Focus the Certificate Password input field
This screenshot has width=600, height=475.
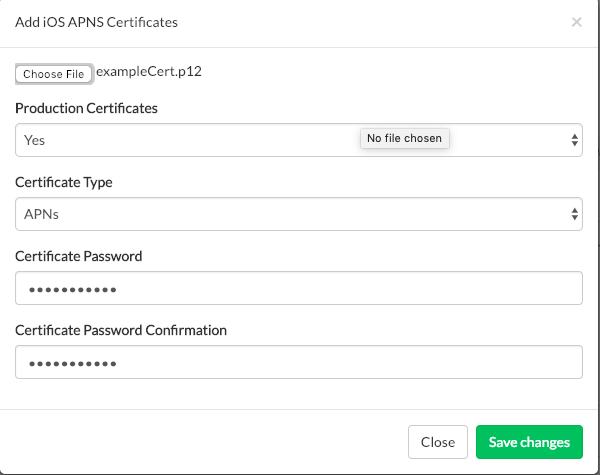(x=298, y=289)
